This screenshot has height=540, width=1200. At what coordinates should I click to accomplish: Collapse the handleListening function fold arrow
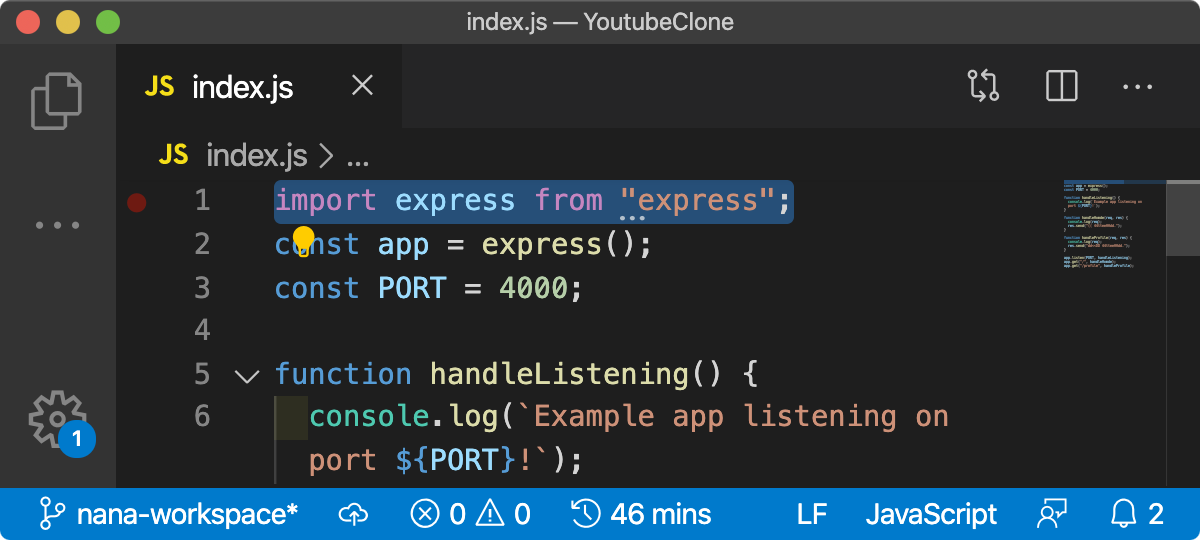tap(246, 376)
